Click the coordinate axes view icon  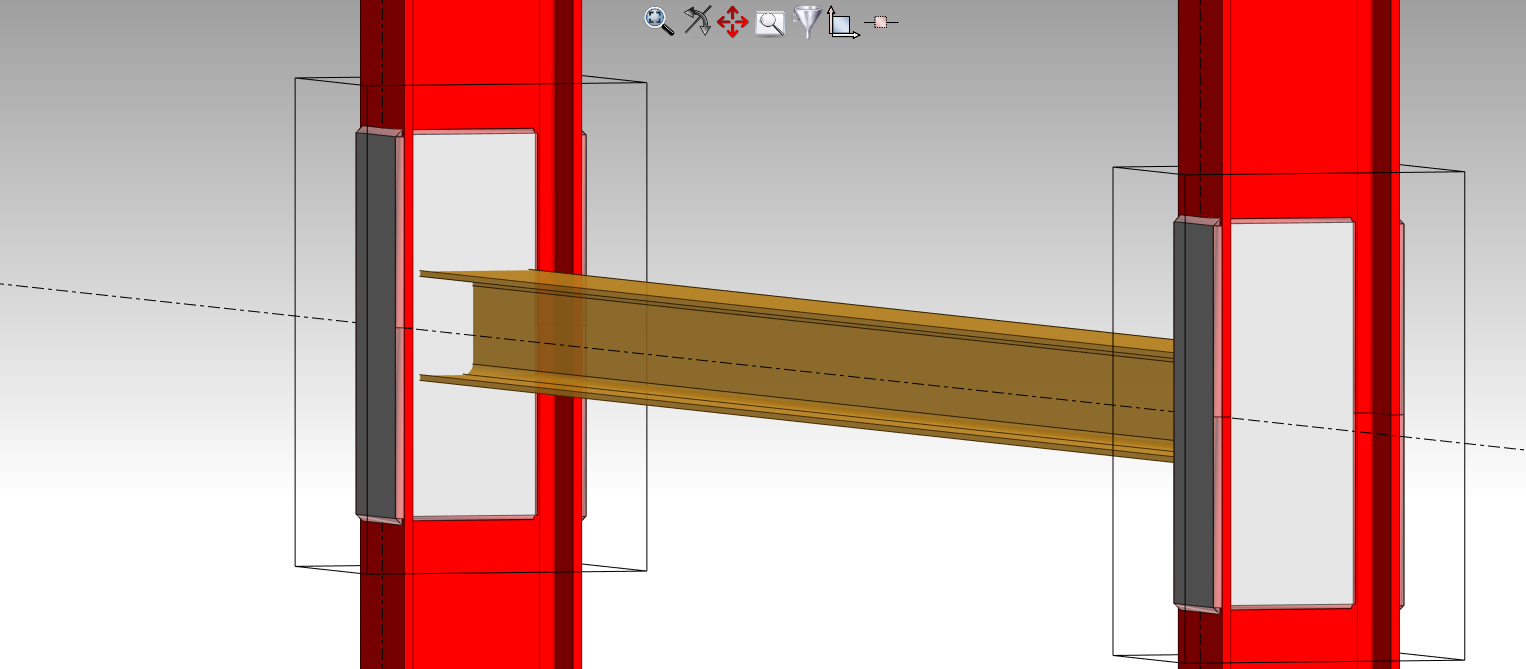pos(842,23)
